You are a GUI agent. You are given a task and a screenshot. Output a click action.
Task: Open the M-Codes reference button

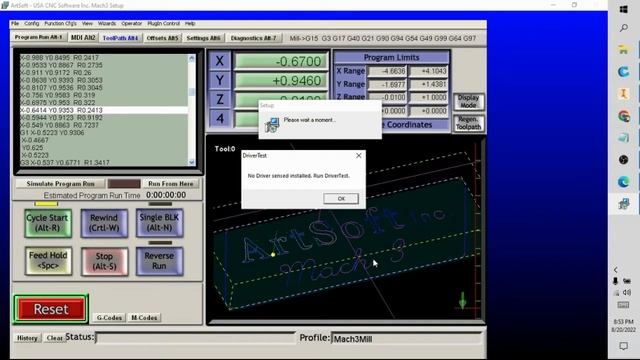(144, 318)
